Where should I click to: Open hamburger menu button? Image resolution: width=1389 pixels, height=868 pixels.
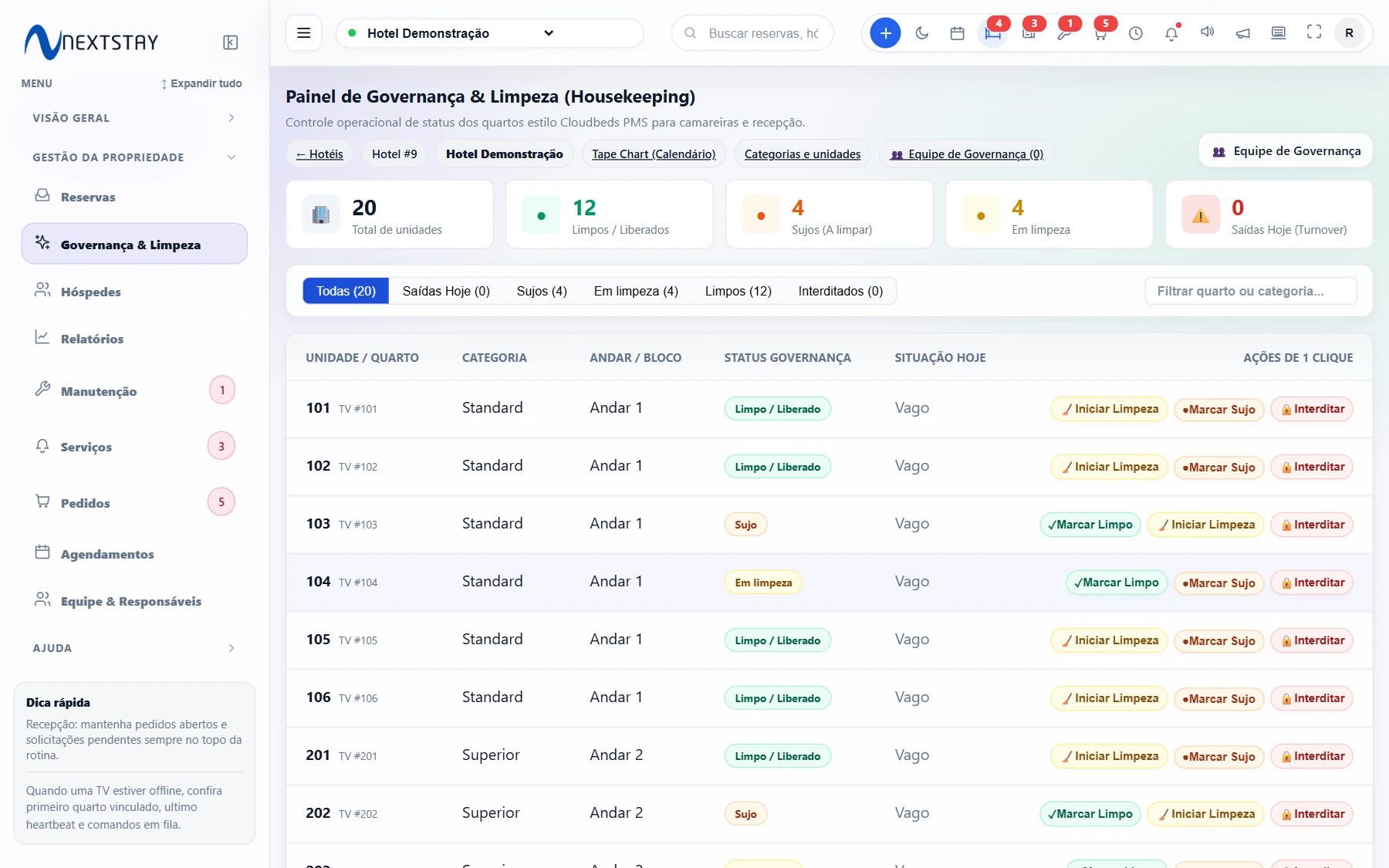pyautogui.click(x=304, y=33)
